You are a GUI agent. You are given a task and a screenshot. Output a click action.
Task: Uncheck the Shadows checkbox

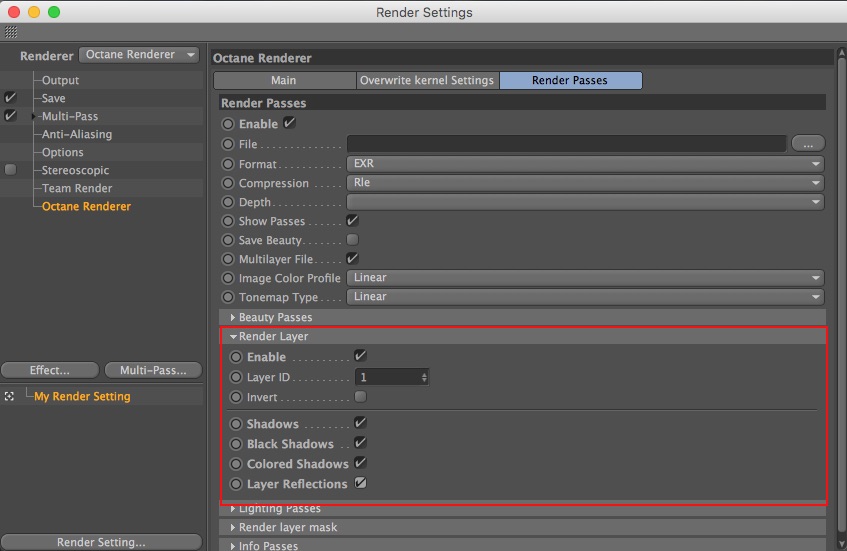pyautogui.click(x=360, y=422)
